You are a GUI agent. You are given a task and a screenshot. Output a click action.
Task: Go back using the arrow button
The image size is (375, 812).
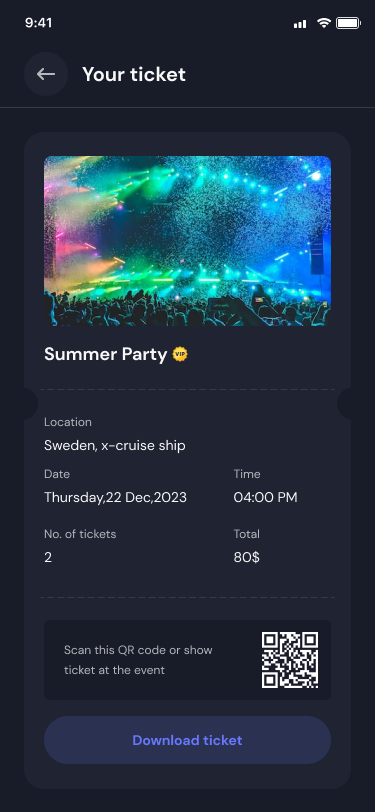point(46,74)
